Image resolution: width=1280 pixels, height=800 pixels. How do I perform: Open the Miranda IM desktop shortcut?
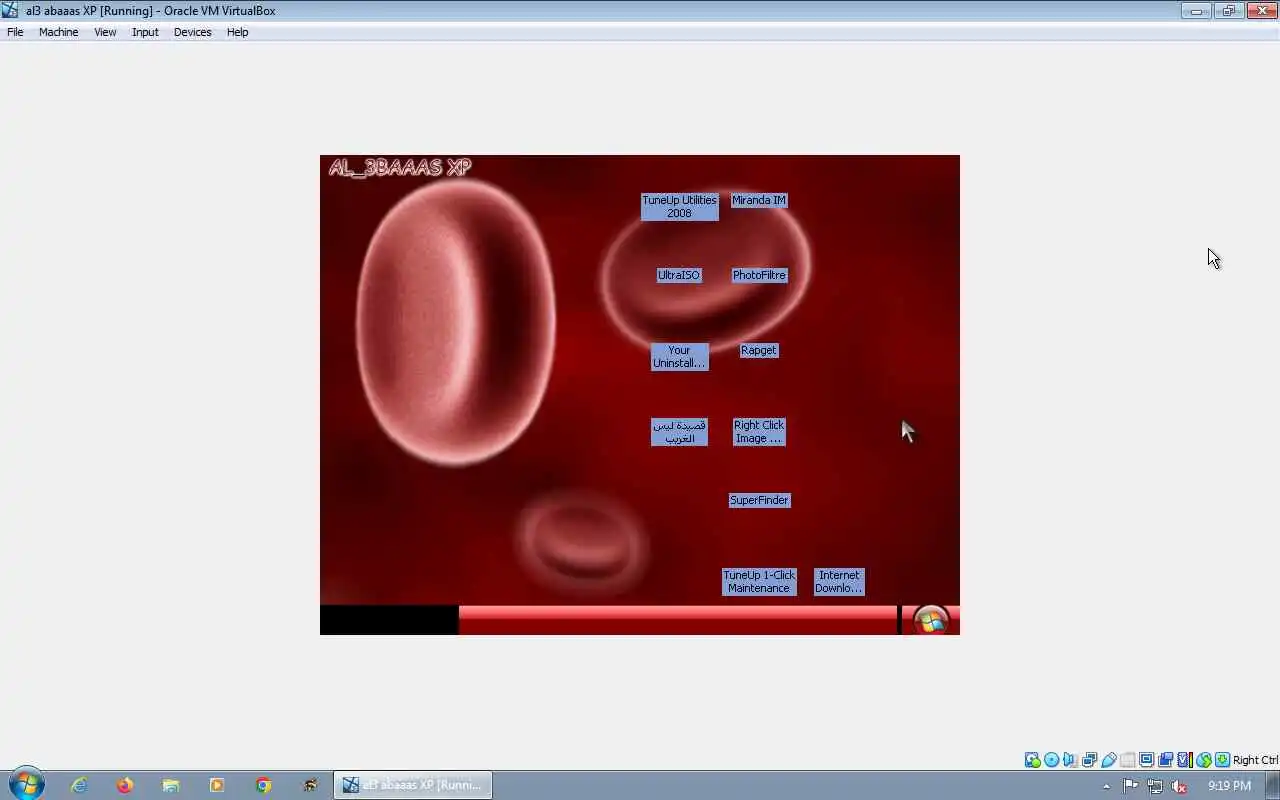click(758, 200)
